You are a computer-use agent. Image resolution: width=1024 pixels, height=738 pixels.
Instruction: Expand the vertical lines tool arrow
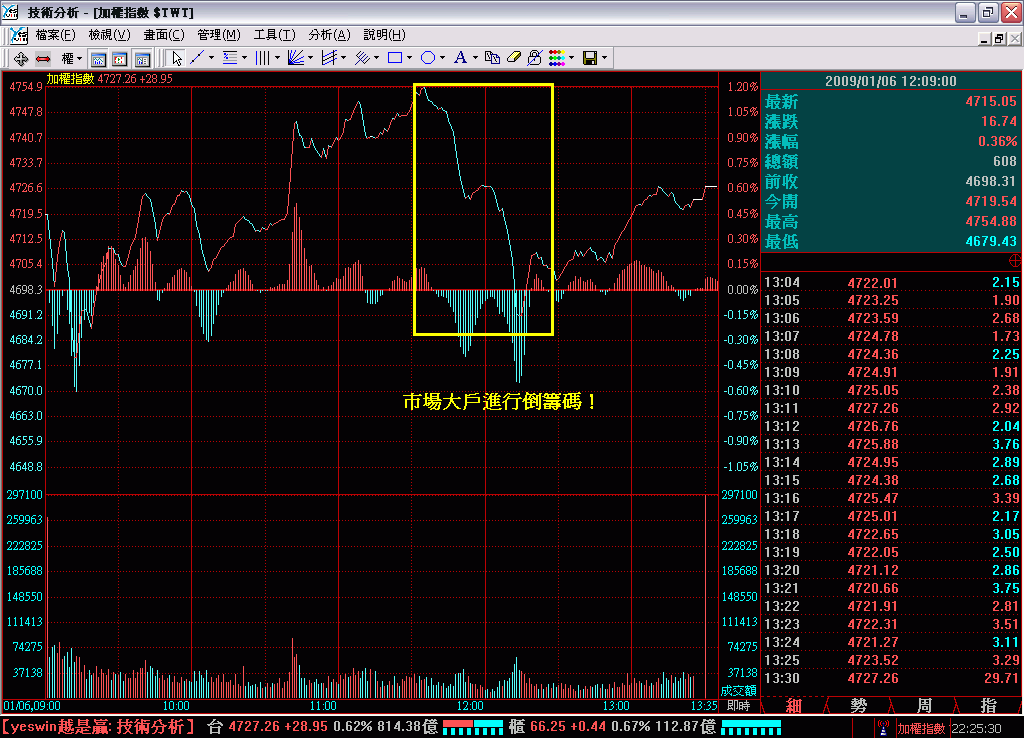point(278,59)
